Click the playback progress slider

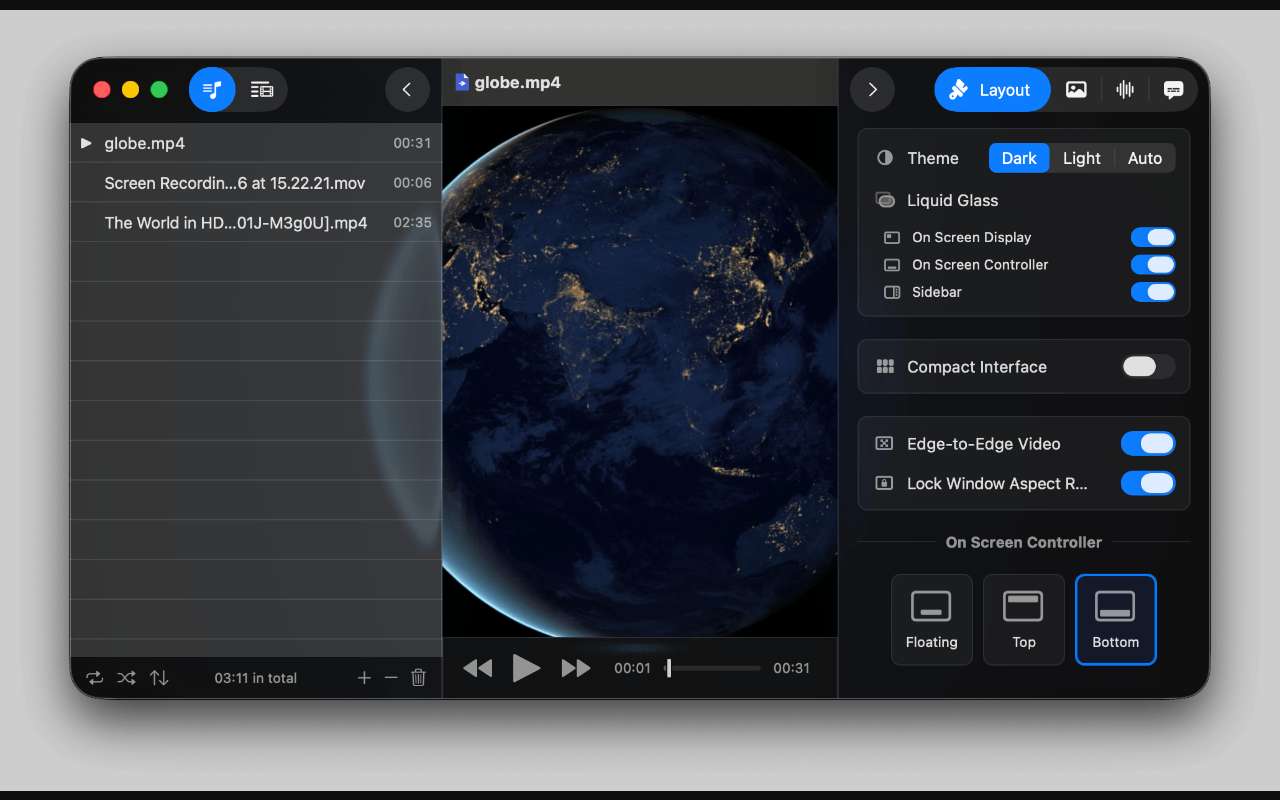point(712,668)
